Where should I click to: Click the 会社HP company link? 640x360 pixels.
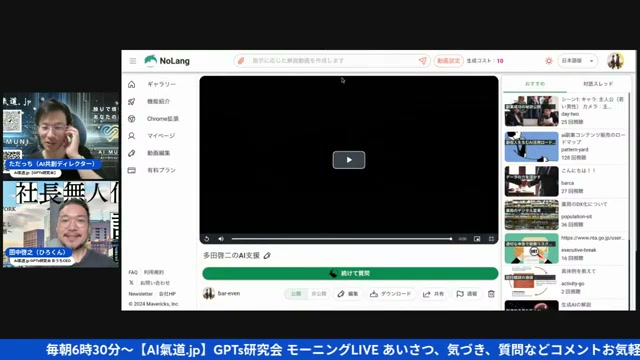167,294
